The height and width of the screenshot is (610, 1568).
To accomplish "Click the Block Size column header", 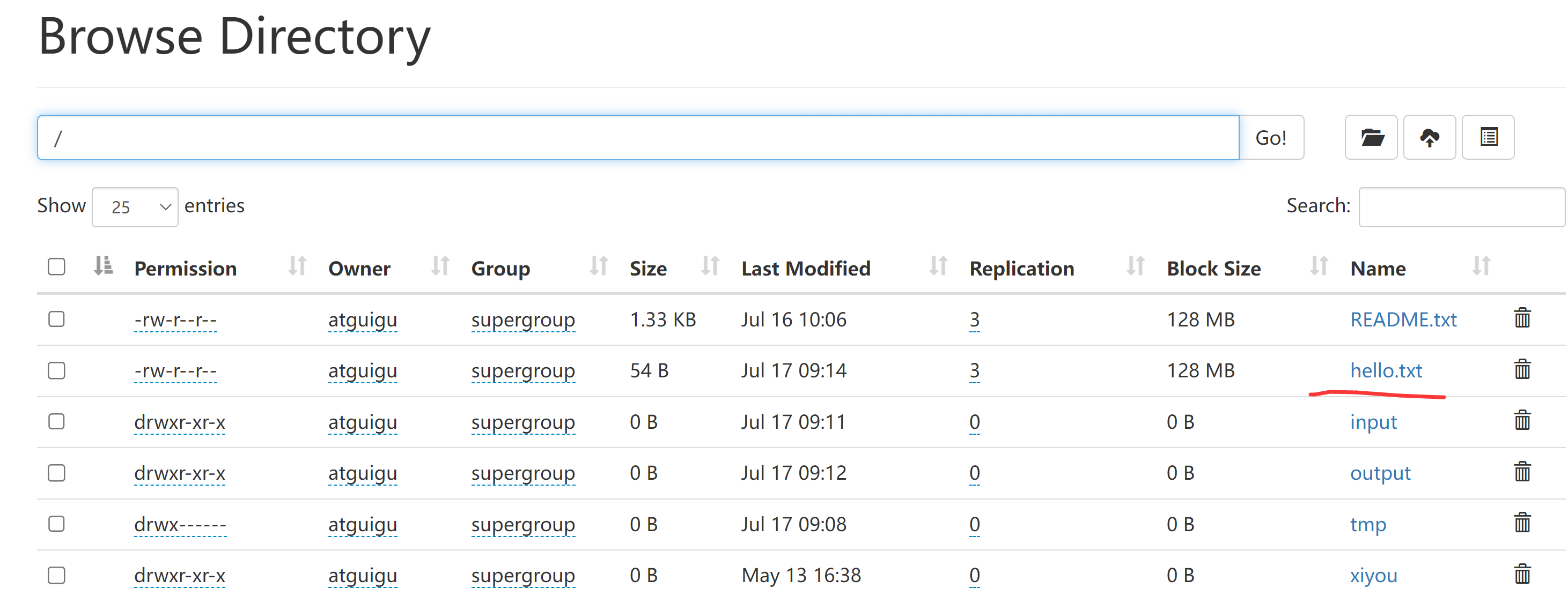I will click(1214, 268).
